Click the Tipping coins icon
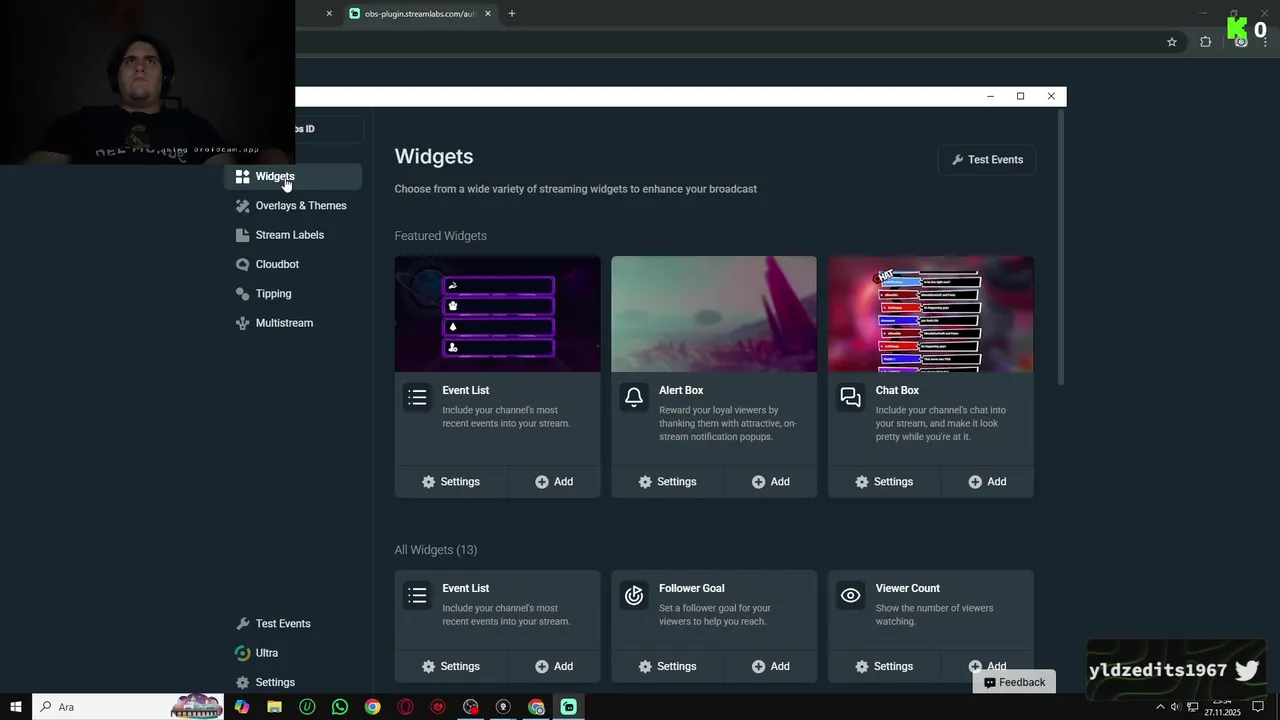This screenshot has width=1280, height=720. point(242,294)
